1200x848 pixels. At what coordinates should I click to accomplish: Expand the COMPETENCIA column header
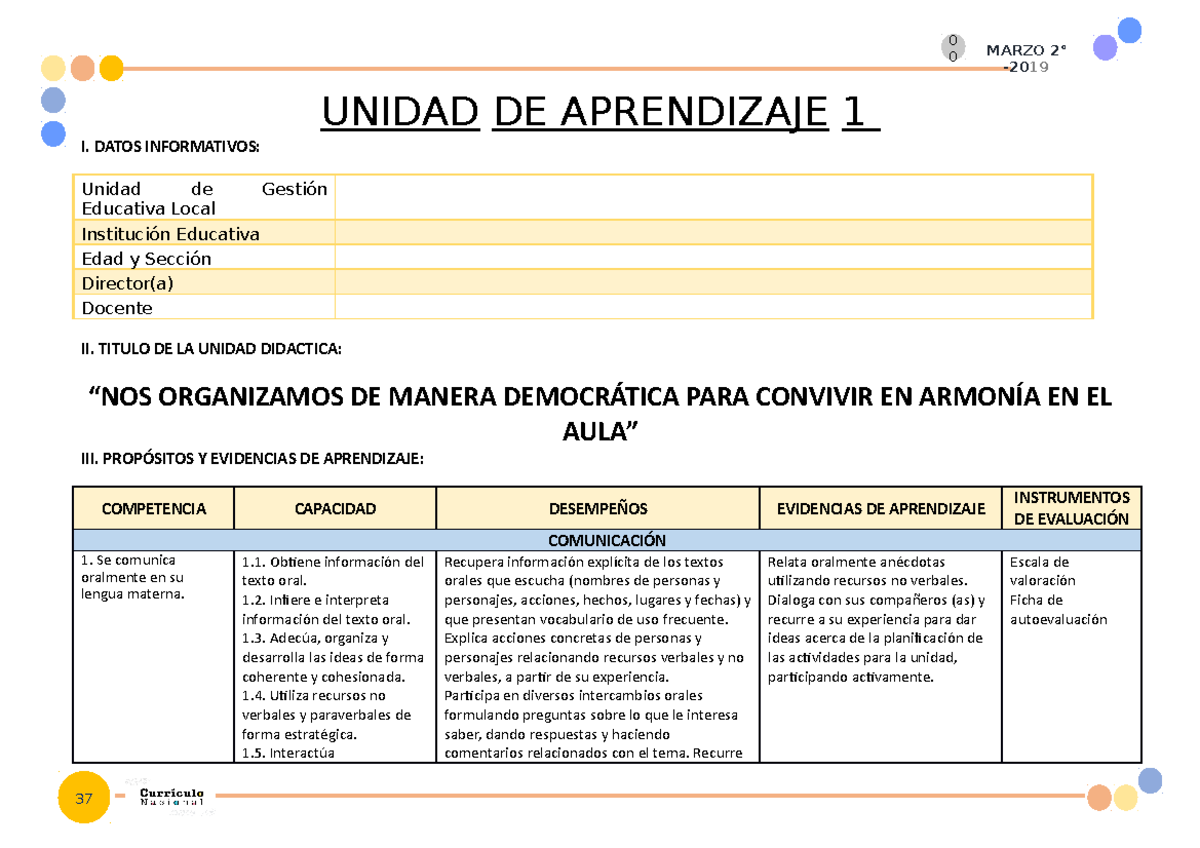(x=155, y=508)
